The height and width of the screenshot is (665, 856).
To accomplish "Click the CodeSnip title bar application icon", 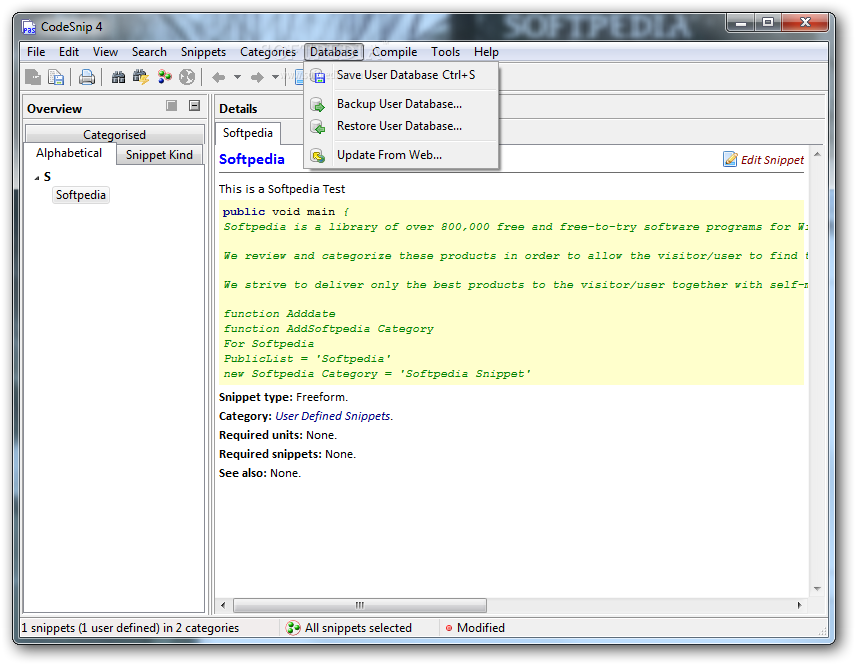I will tap(28, 27).
